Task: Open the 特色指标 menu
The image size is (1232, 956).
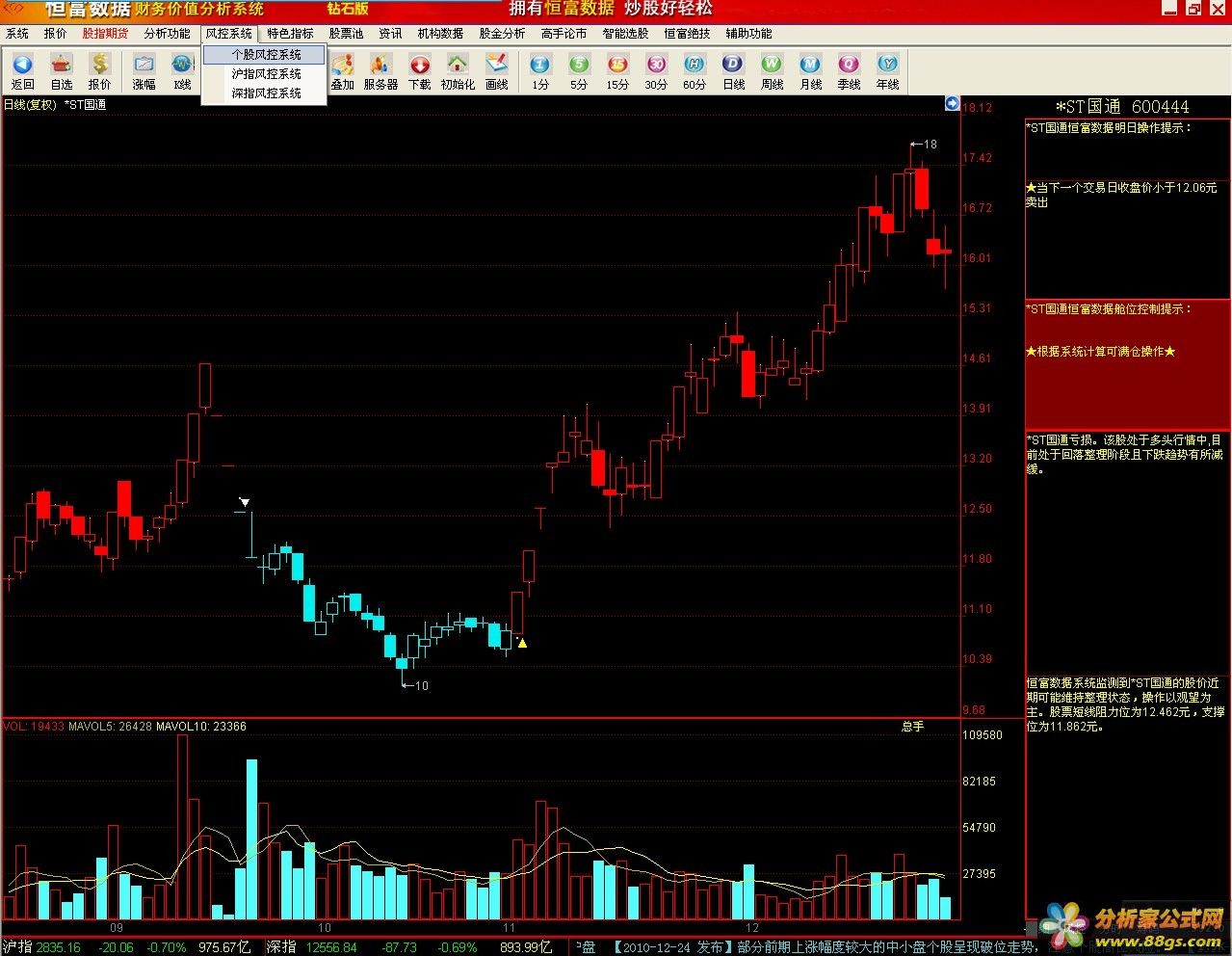Action: [x=291, y=34]
